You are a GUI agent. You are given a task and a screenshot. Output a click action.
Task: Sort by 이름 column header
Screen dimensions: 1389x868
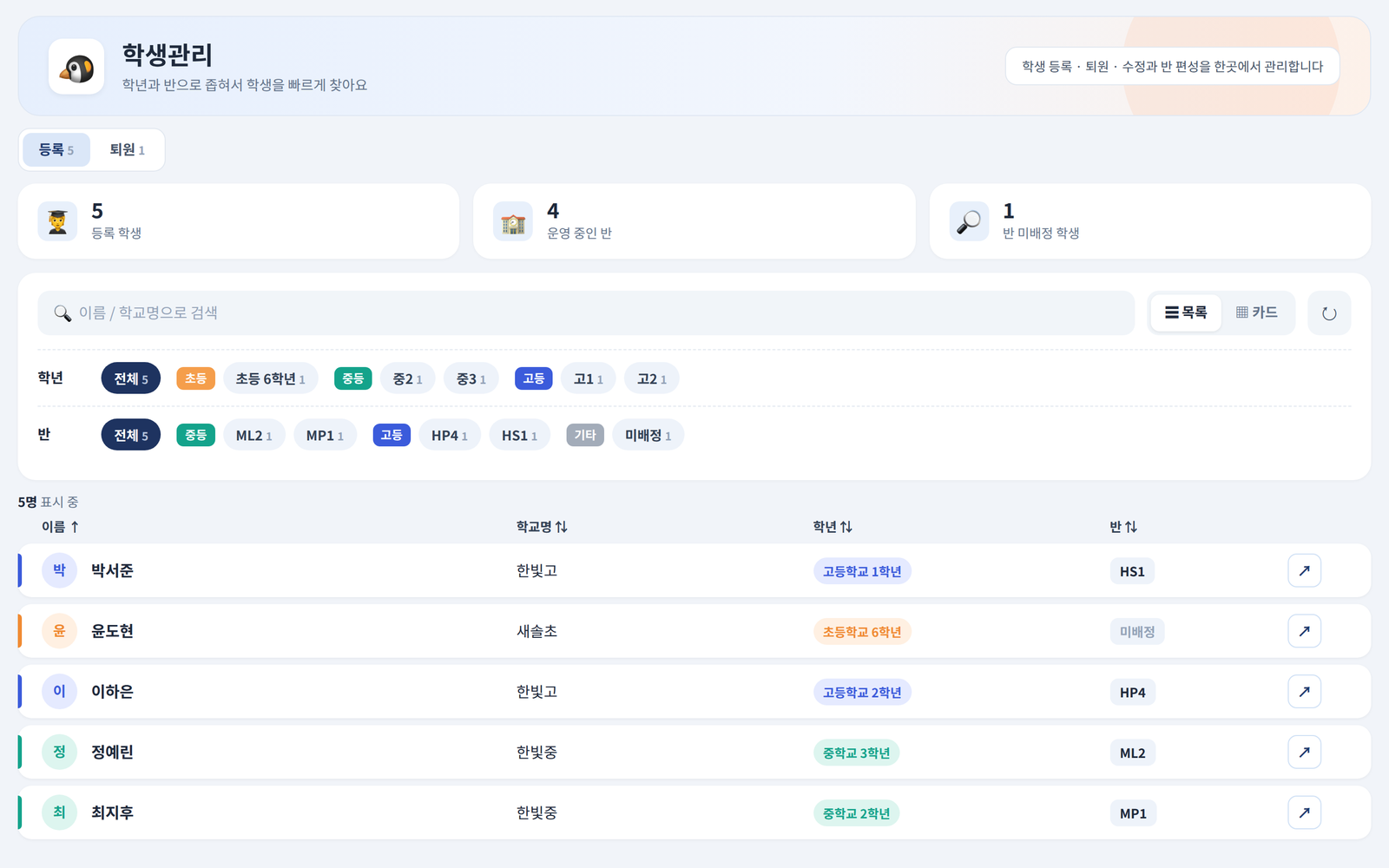coord(61,527)
